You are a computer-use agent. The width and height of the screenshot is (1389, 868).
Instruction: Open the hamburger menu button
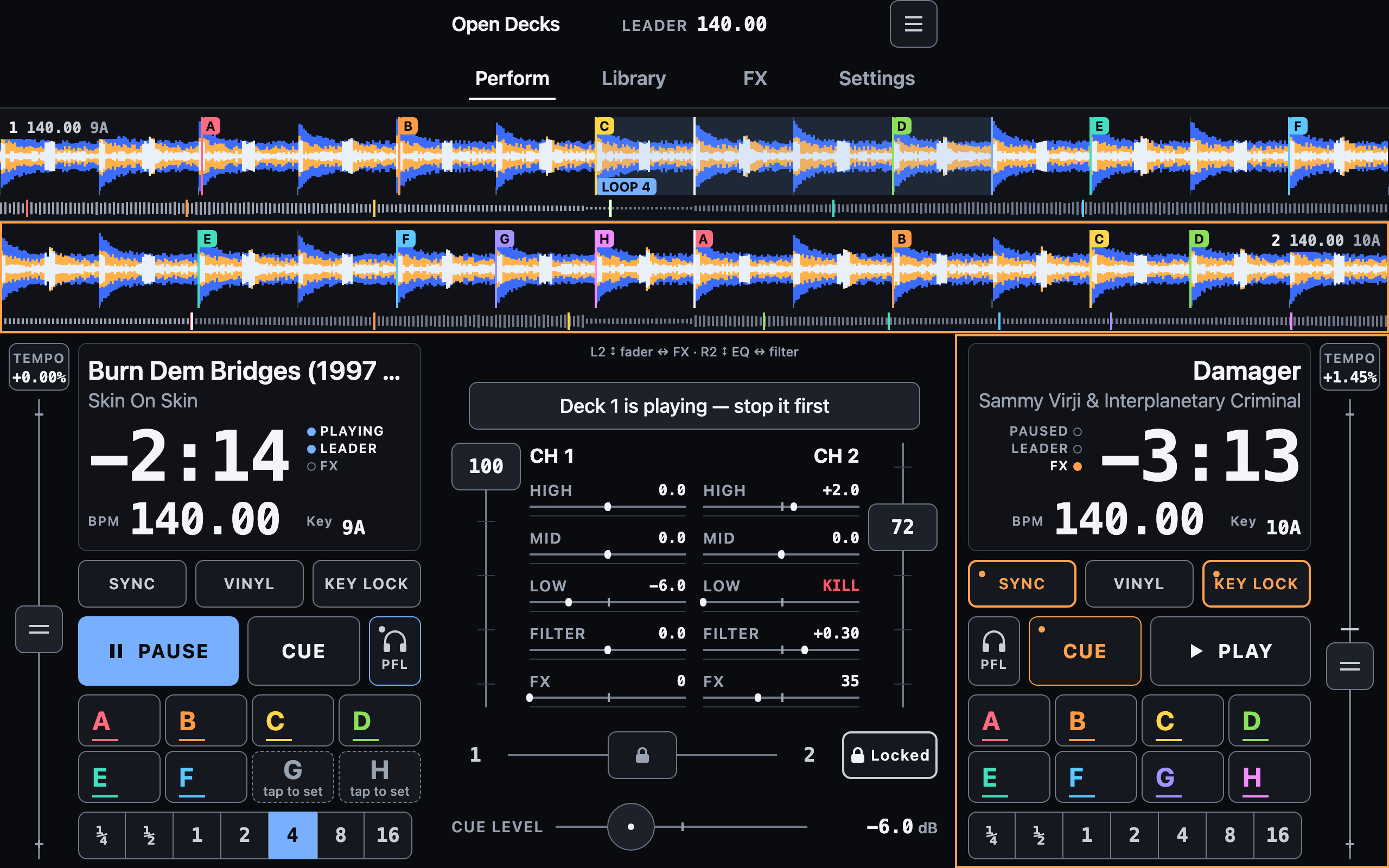pyautogui.click(x=913, y=24)
